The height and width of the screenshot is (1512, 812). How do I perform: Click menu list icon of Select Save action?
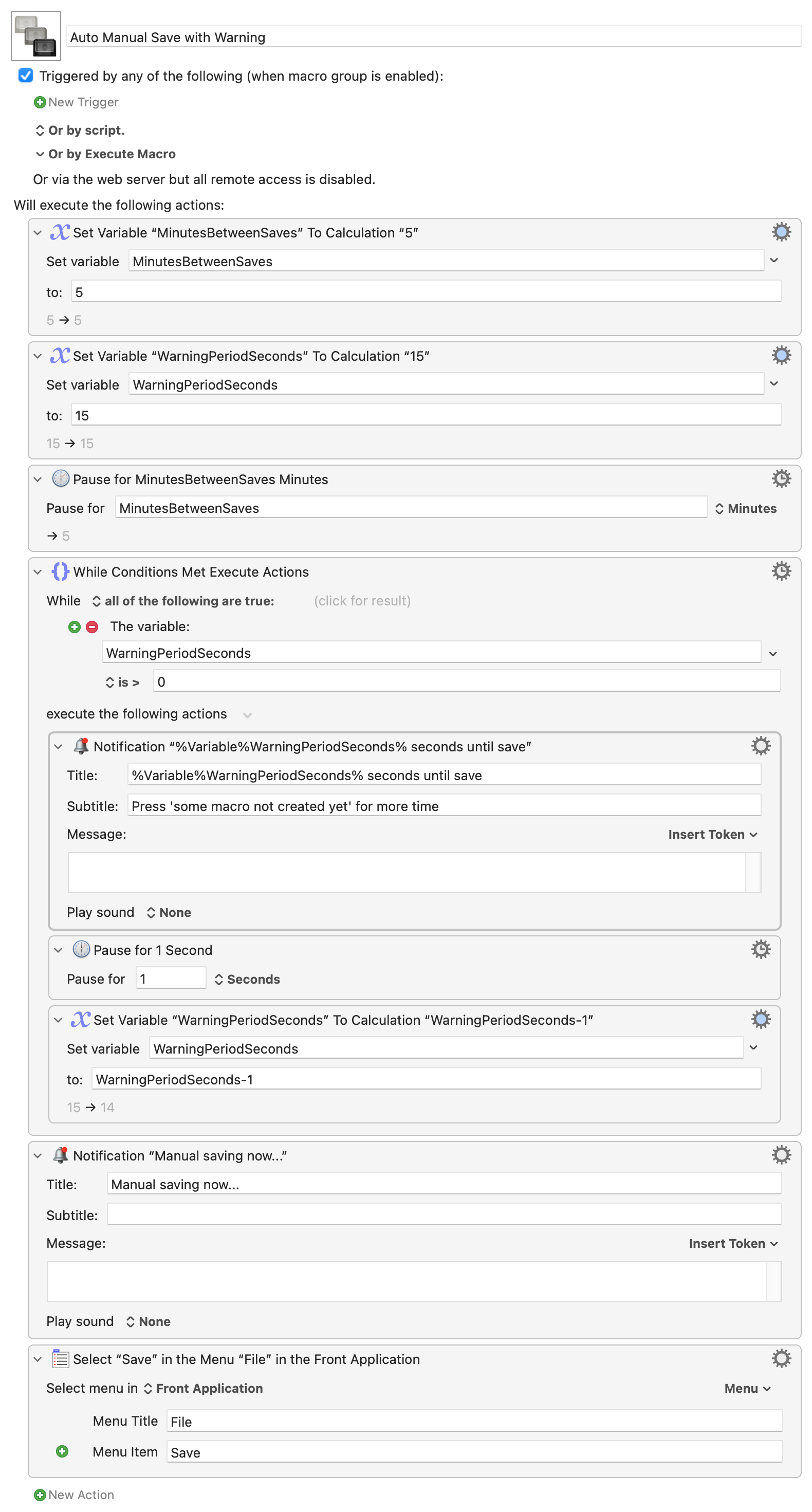pyautogui.click(x=61, y=1358)
